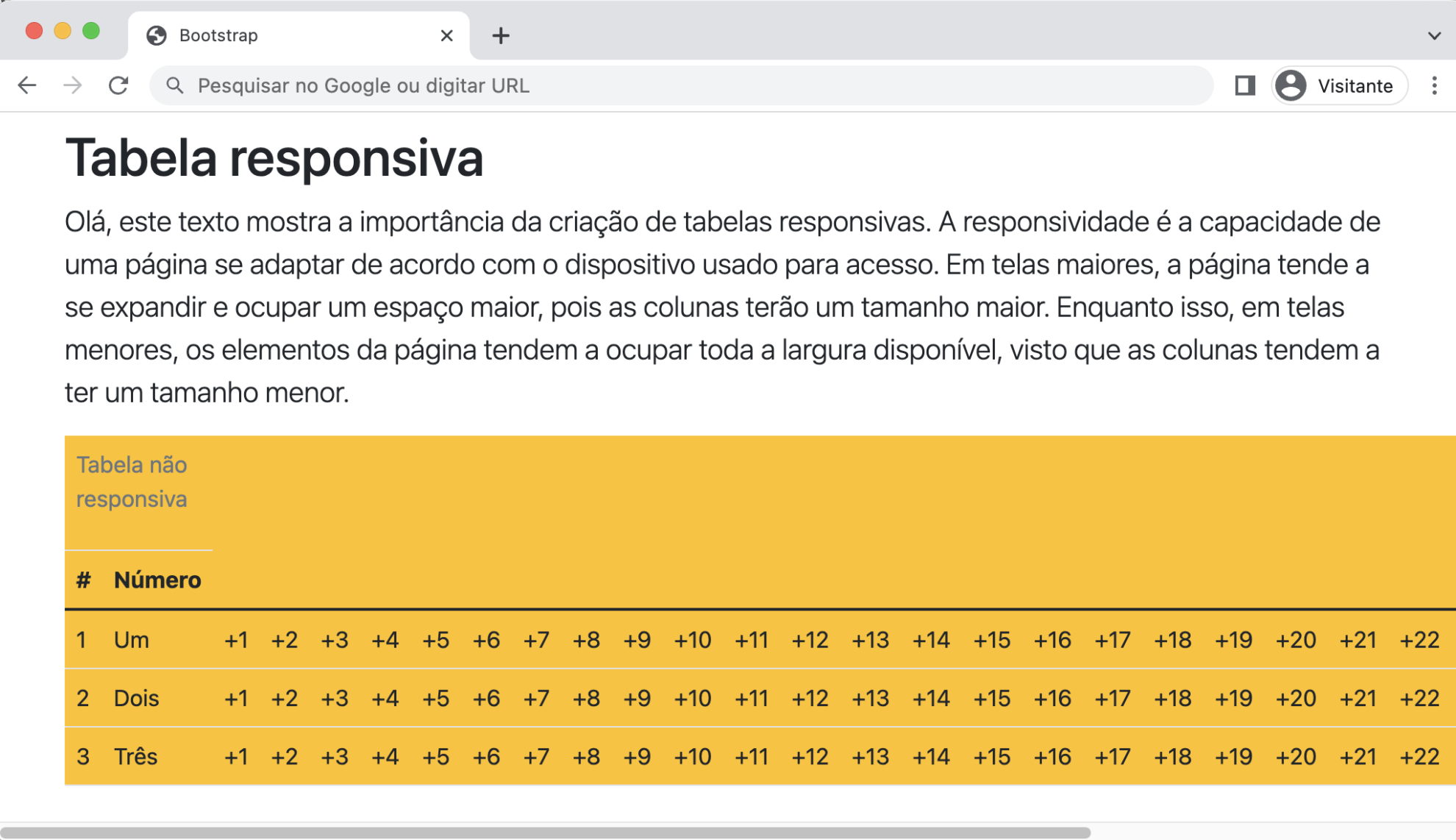This screenshot has height=840, width=1456.
Task: Click the search magnifier in the address bar
Action: click(x=176, y=85)
